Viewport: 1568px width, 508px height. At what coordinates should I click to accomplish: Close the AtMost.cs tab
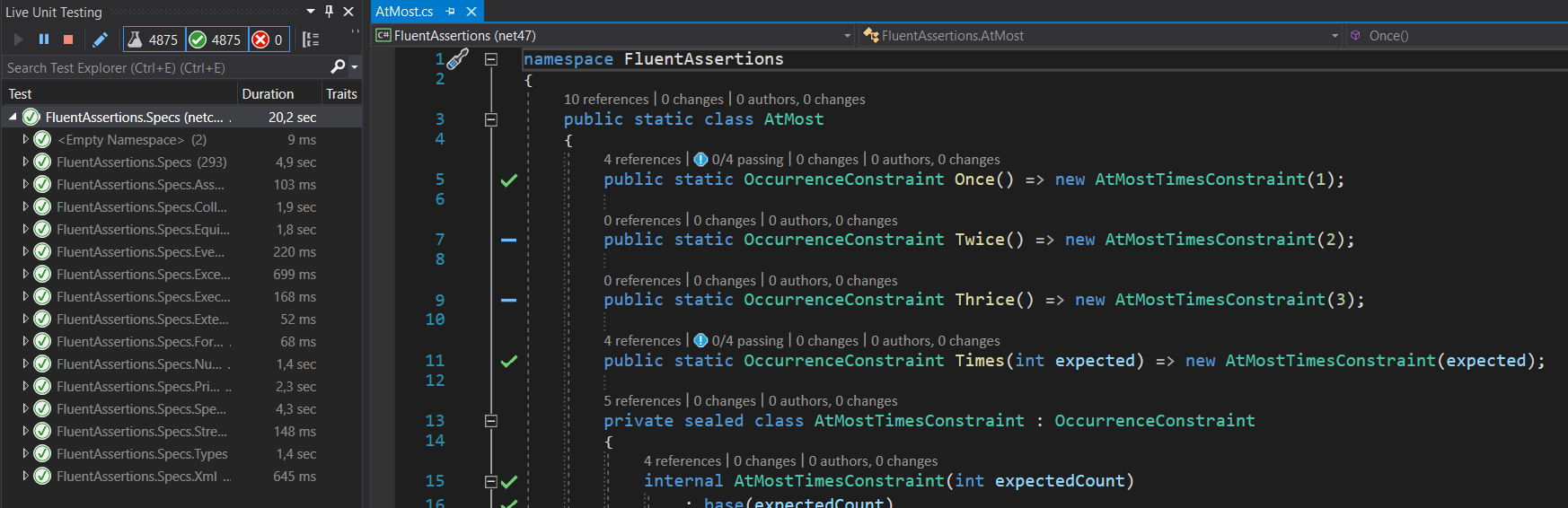click(471, 12)
